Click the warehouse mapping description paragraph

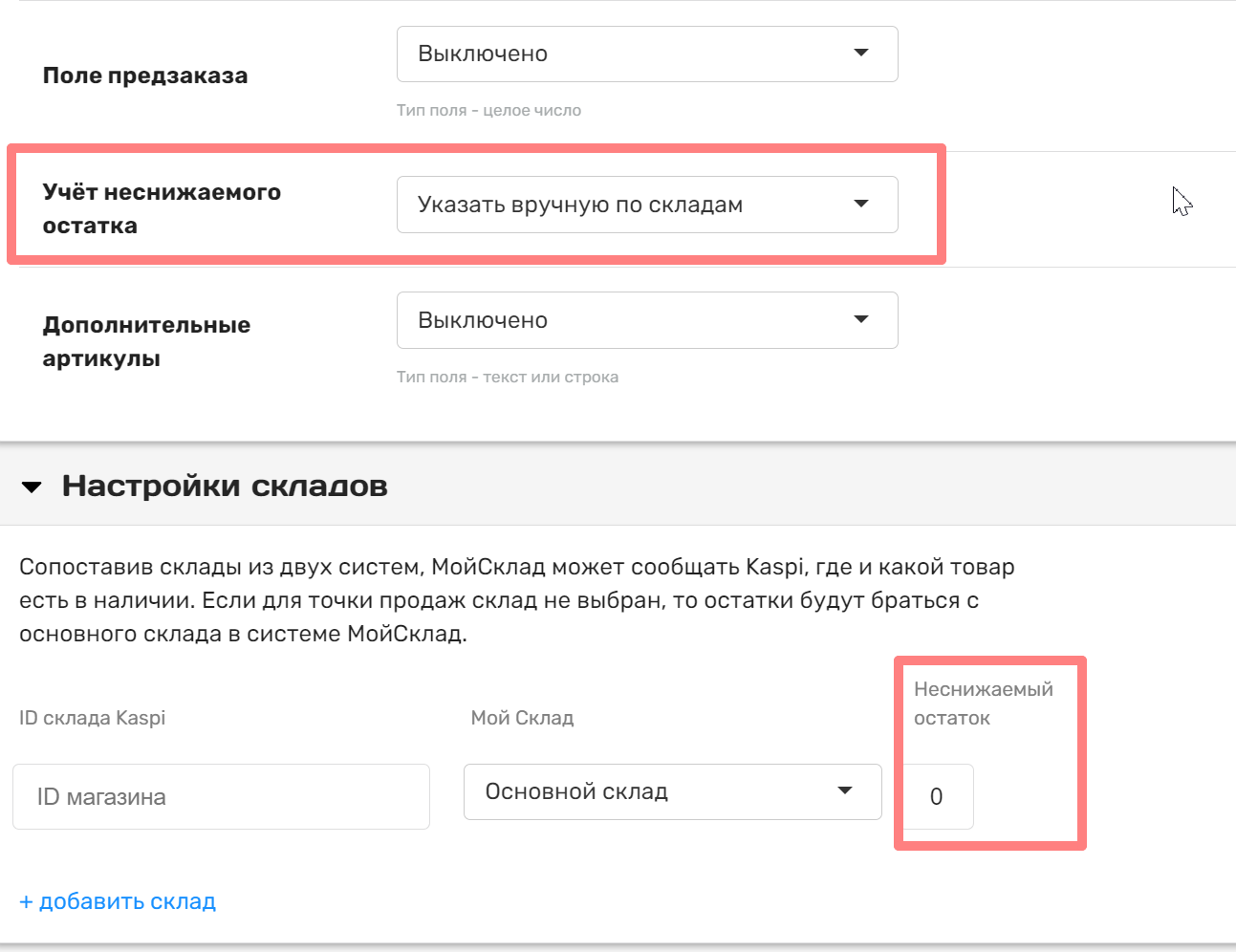[516, 600]
